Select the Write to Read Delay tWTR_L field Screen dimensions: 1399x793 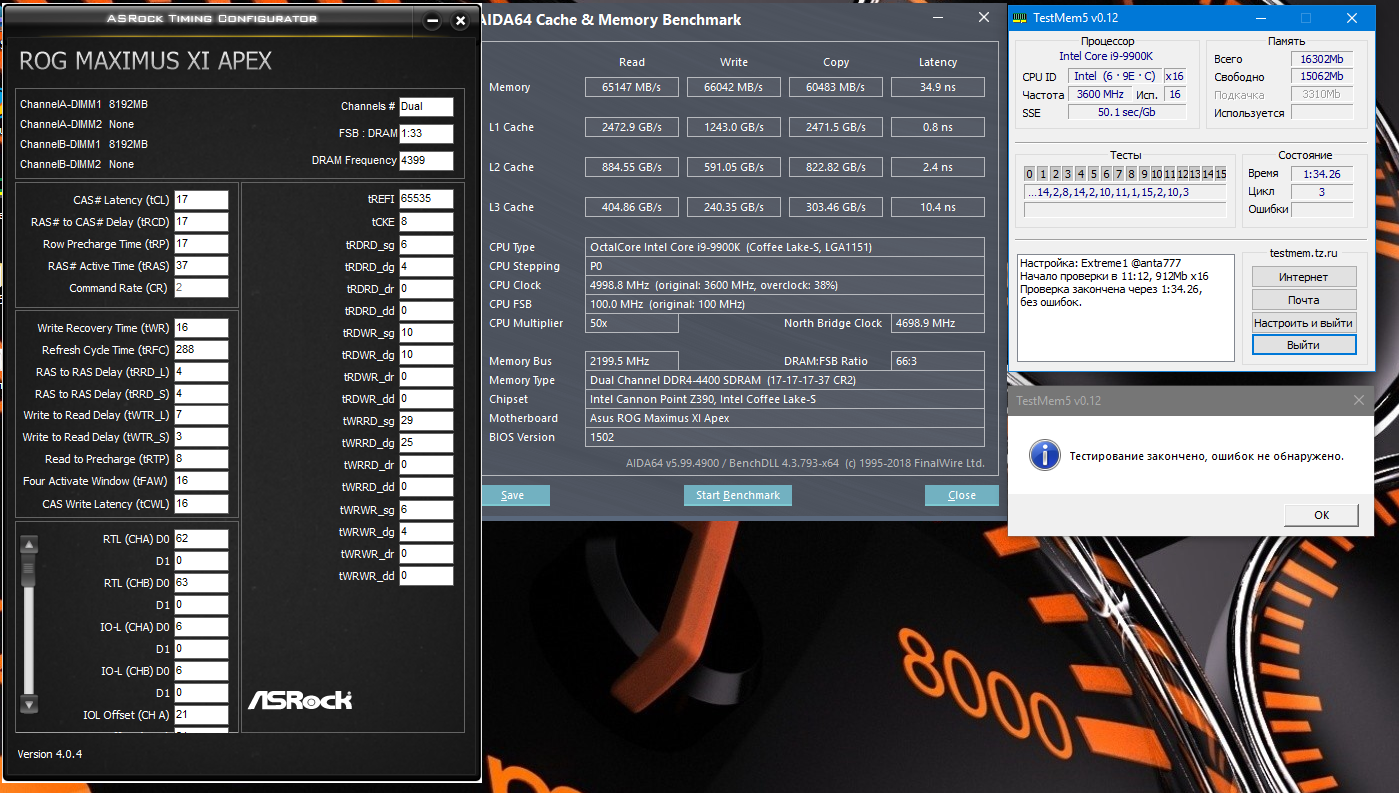tap(201, 415)
